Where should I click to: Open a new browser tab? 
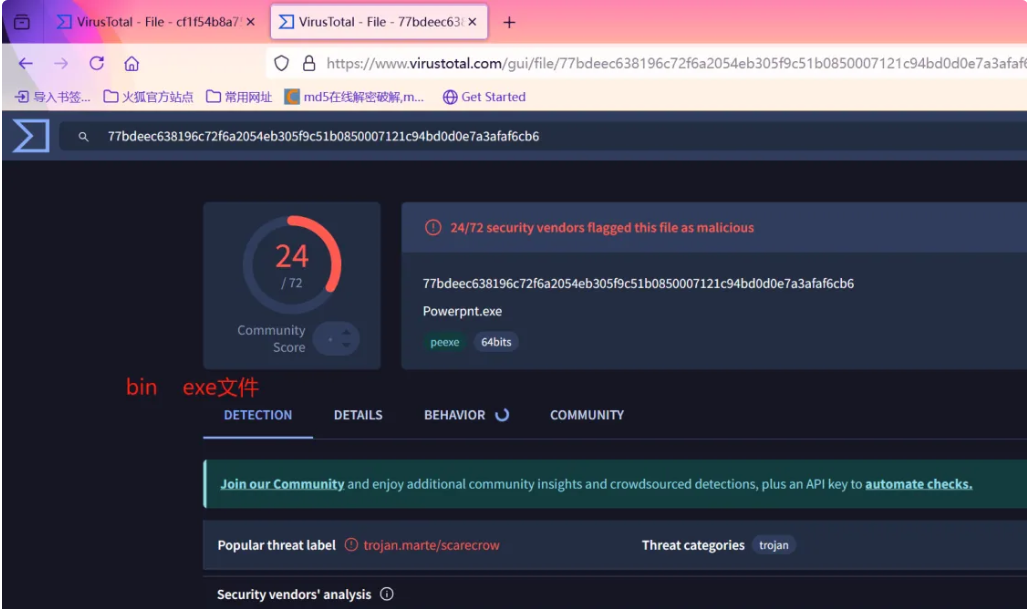[509, 22]
